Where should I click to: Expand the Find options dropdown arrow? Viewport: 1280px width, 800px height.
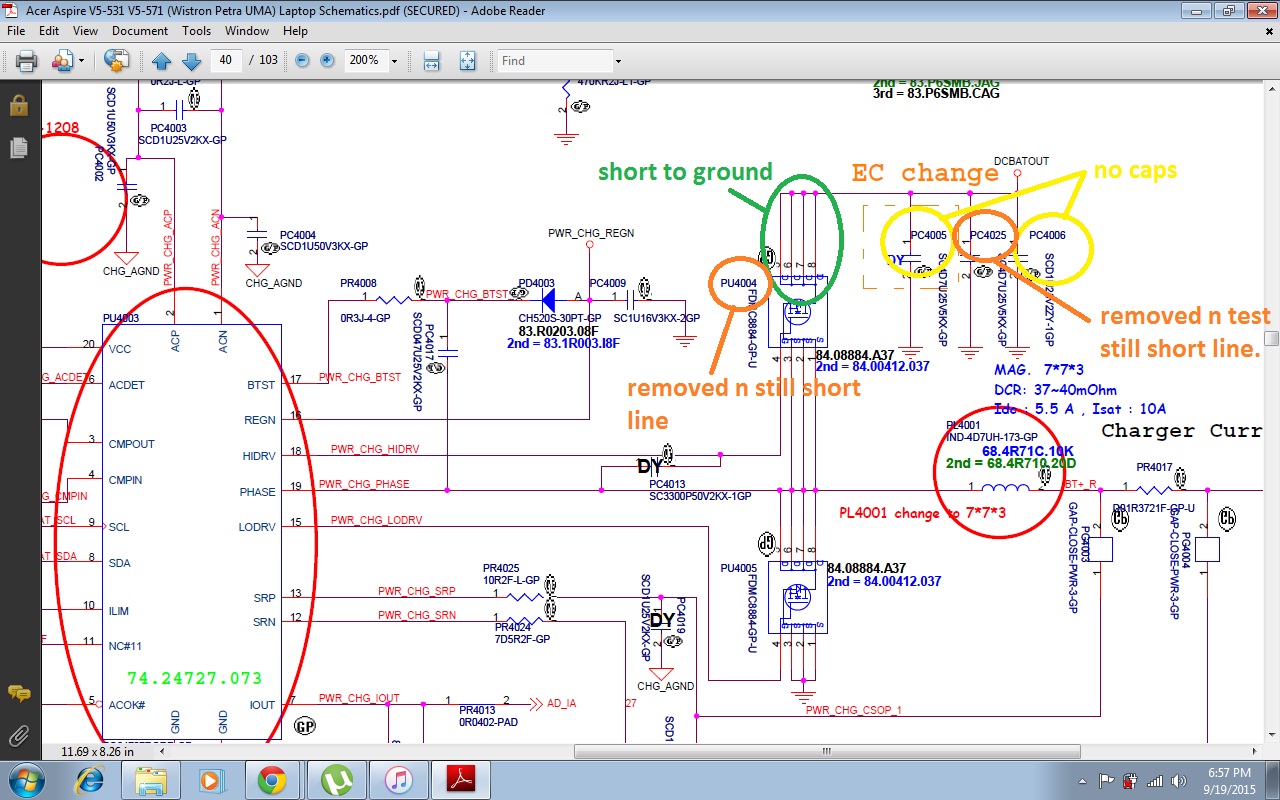pyautogui.click(x=618, y=61)
